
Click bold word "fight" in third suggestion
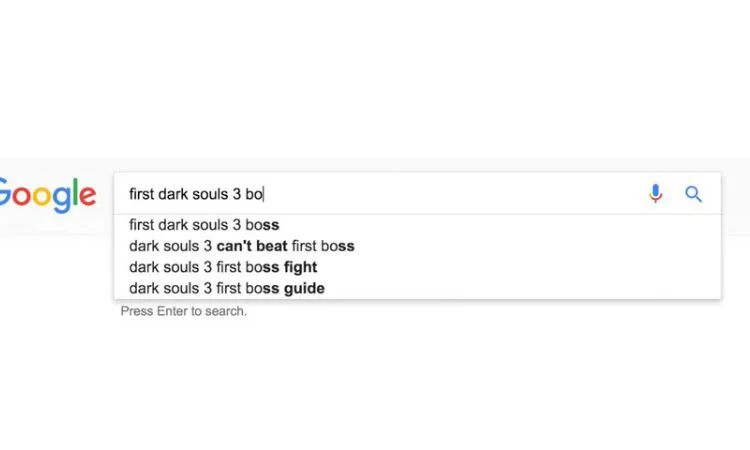(300, 267)
